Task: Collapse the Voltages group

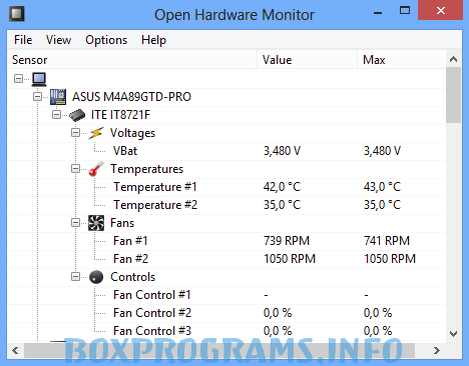Action: [75, 133]
